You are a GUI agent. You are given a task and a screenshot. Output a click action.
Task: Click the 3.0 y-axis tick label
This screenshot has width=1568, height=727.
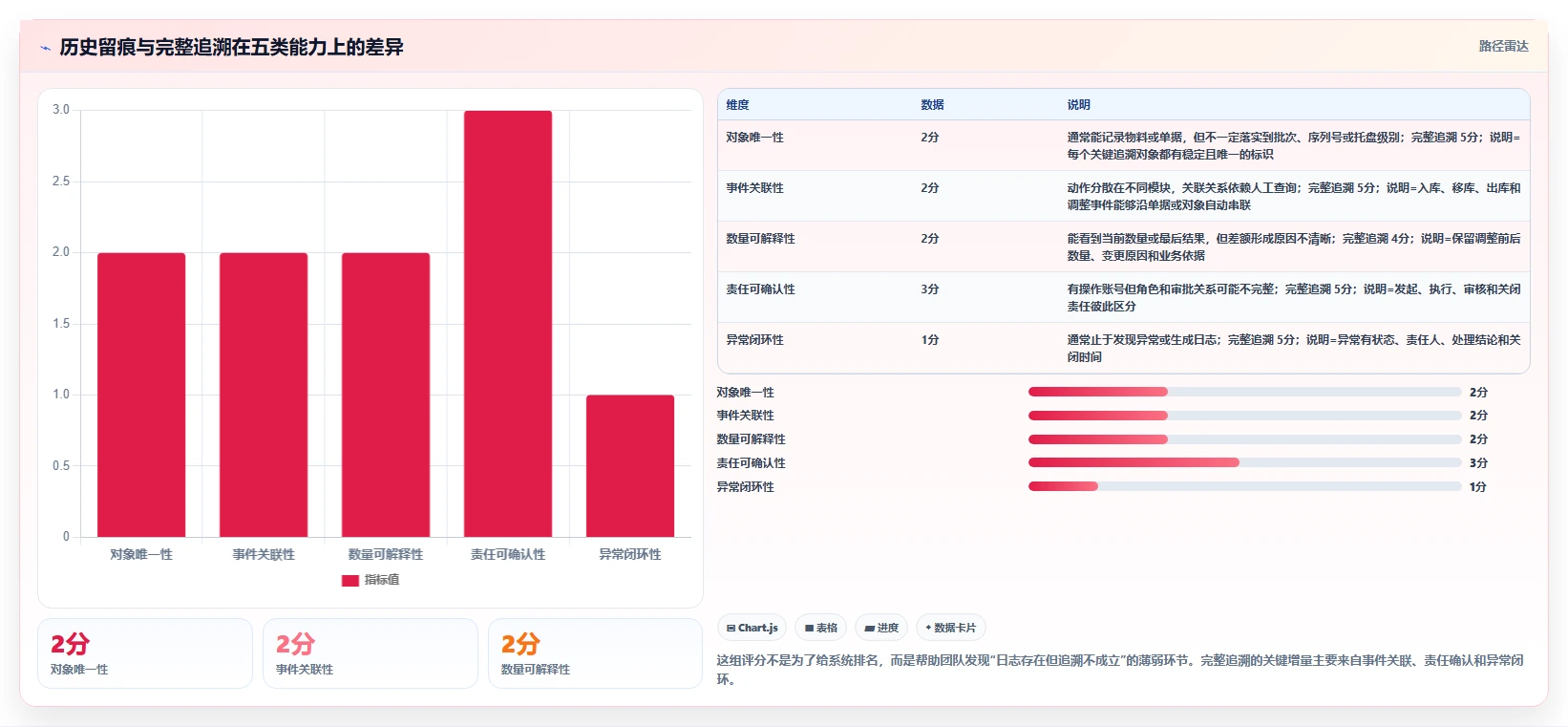click(61, 110)
